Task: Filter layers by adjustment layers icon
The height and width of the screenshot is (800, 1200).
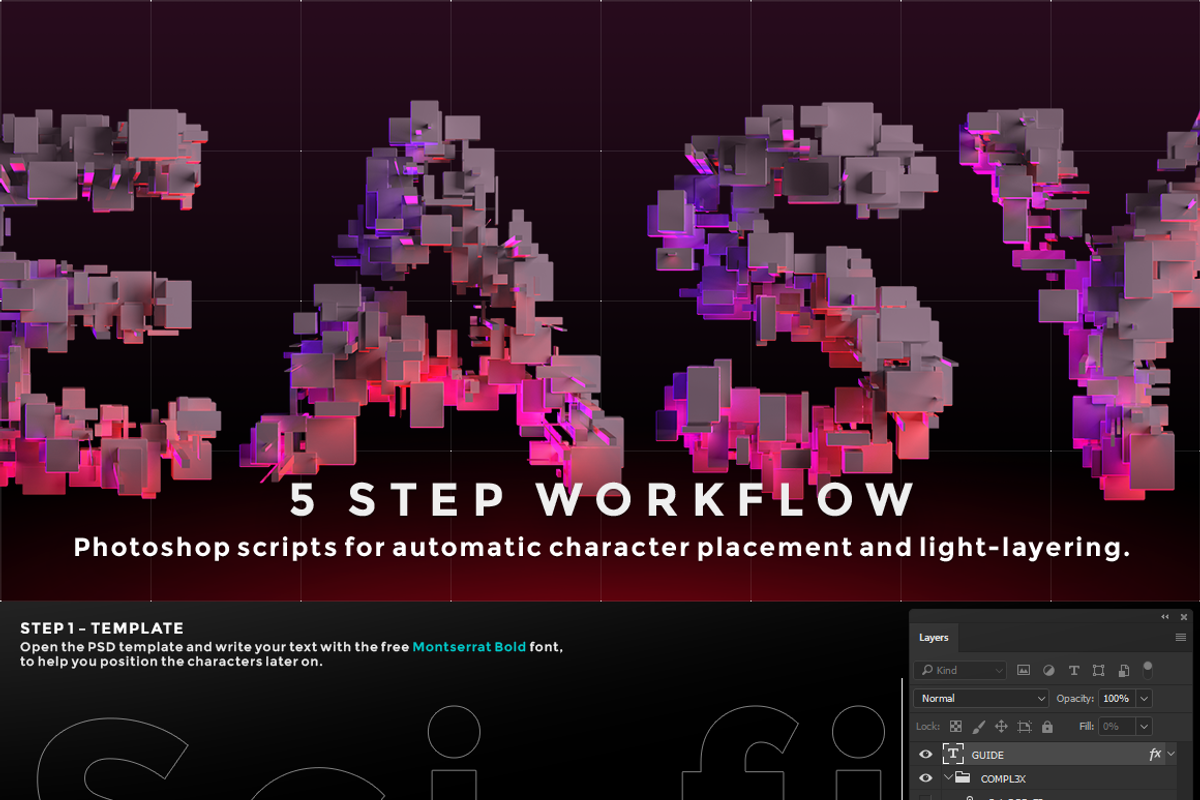Action: coord(1049,670)
